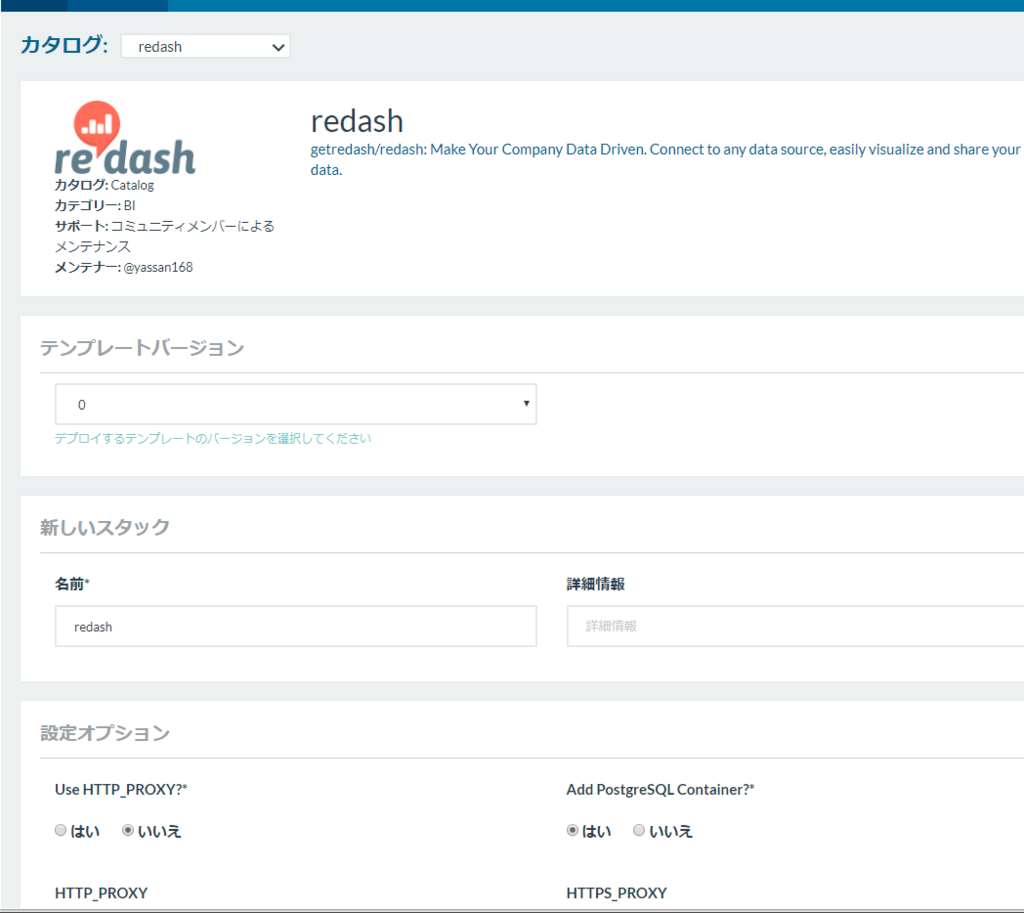Click the カタログ: Catalog text under logo
This screenshot has height=913, width=1024.
[104, 185]
